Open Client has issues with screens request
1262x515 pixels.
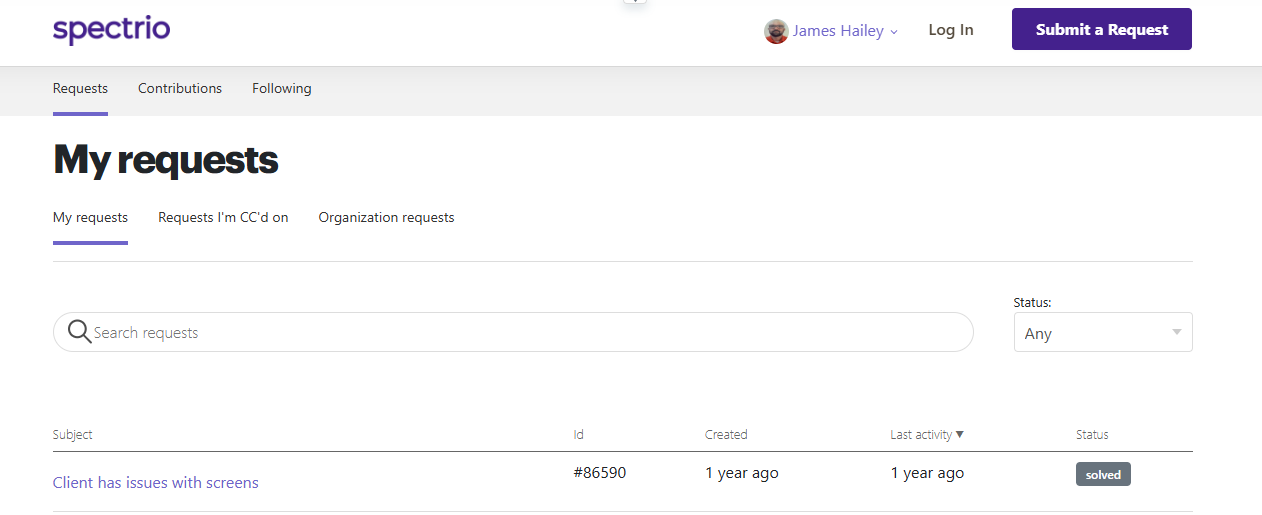click(156, 482)
